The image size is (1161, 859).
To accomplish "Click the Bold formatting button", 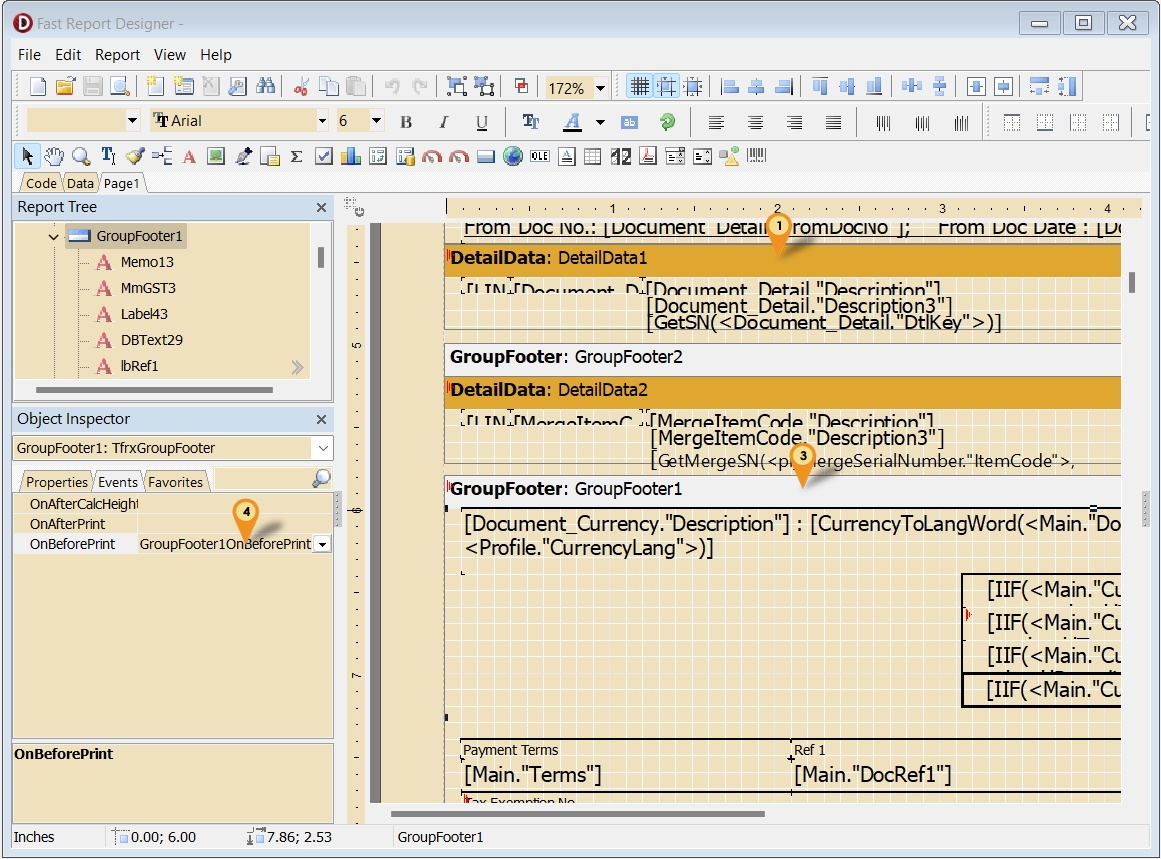I will tap(406, 121).
